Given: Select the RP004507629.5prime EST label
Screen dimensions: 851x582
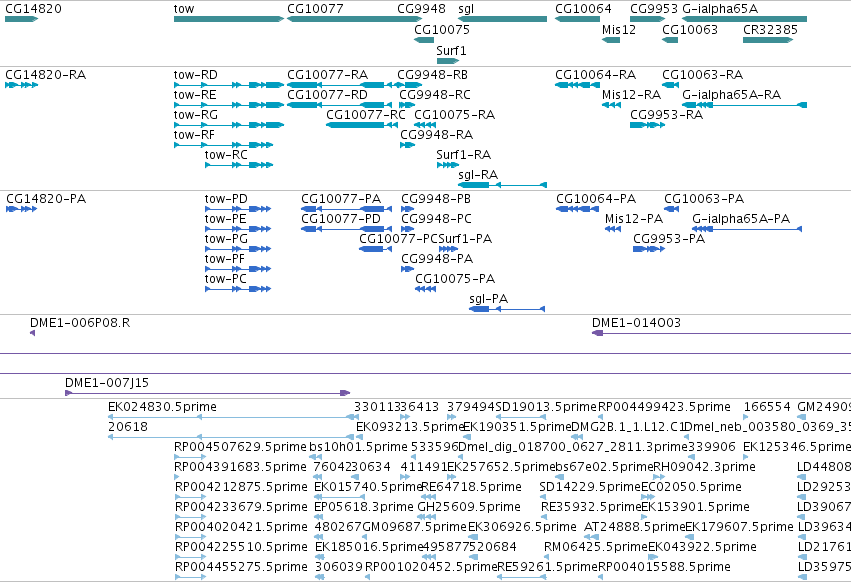Looking at the screenshot, I should (240, 447).
